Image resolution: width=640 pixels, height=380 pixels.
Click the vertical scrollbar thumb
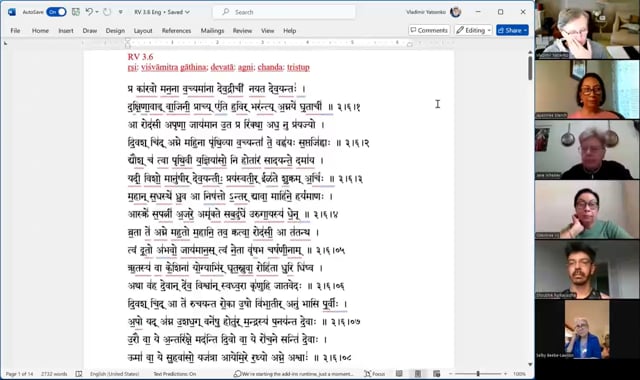[x=530, y=68]
